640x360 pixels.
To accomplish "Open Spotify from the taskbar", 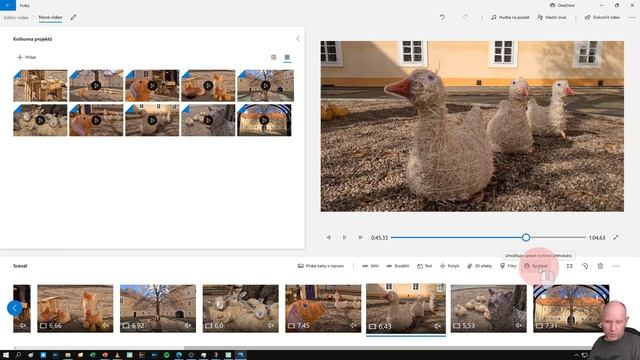I will pyautogui.click(x=167, y=355).
